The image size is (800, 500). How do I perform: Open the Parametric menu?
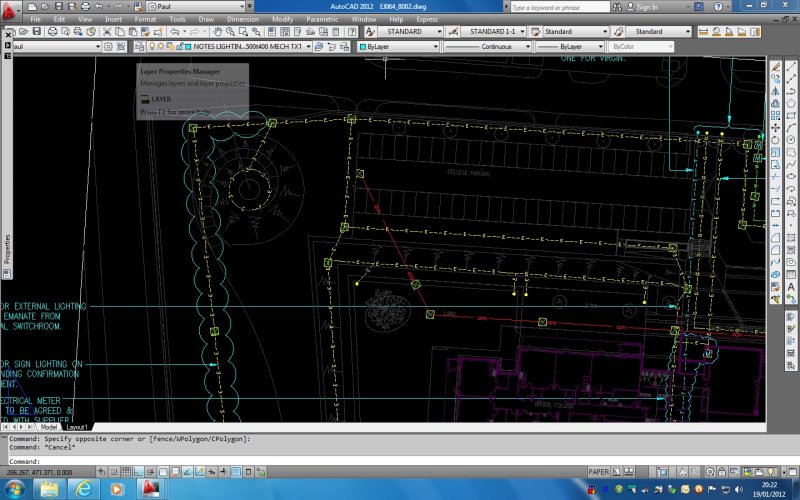[321, 19]
